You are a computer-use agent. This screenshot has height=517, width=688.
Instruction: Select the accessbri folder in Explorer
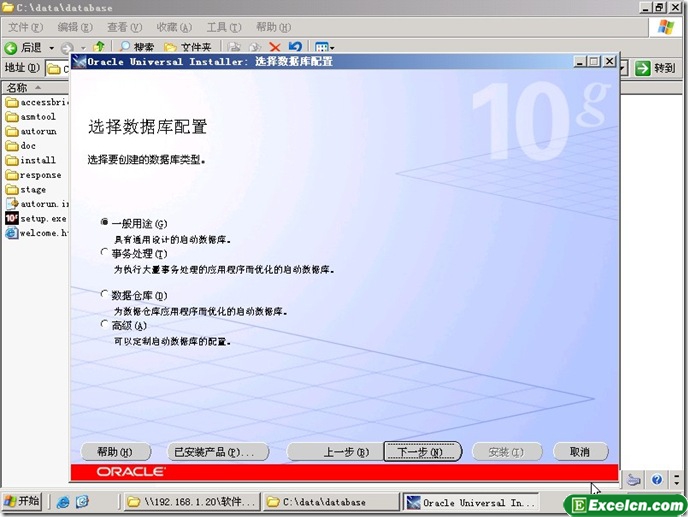[x=37, y=102]
